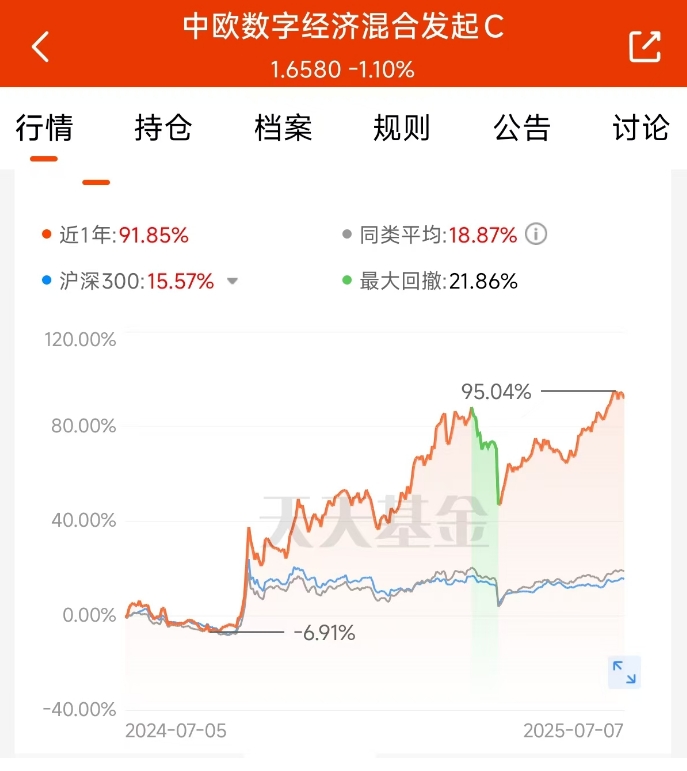This screenshot has height=771, width=687.
Task: Toggle the green 最大回撤 legend dot
Action: click(347, 280)
